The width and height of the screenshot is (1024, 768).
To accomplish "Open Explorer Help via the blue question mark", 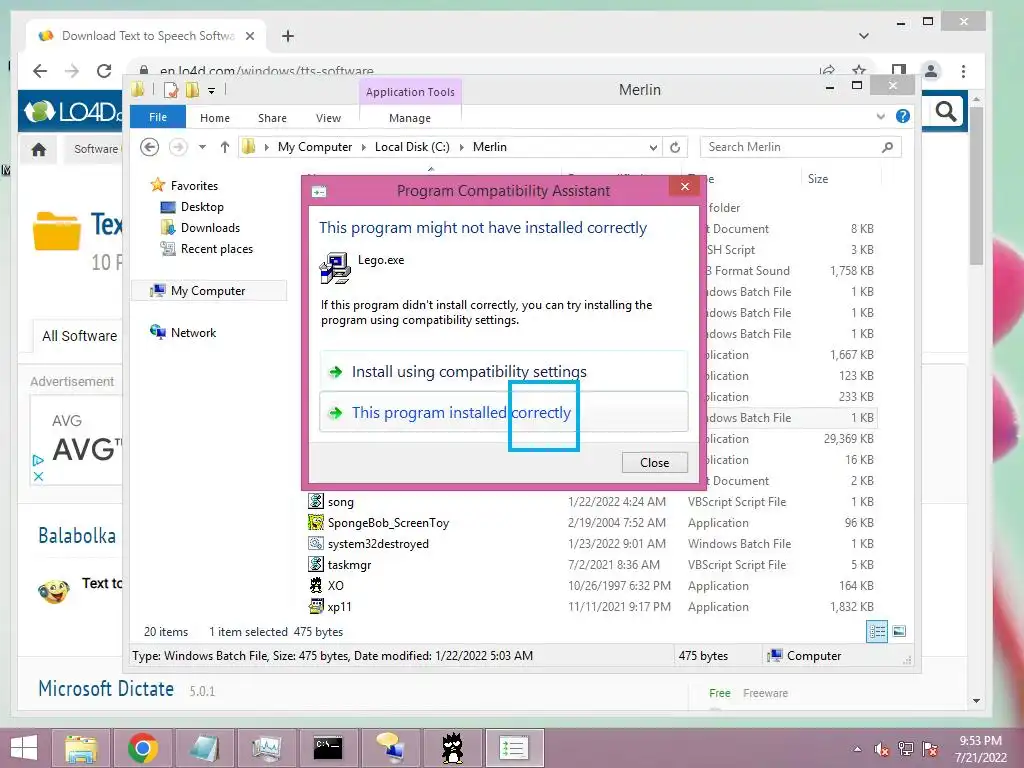I will click(x=903, y=116).
